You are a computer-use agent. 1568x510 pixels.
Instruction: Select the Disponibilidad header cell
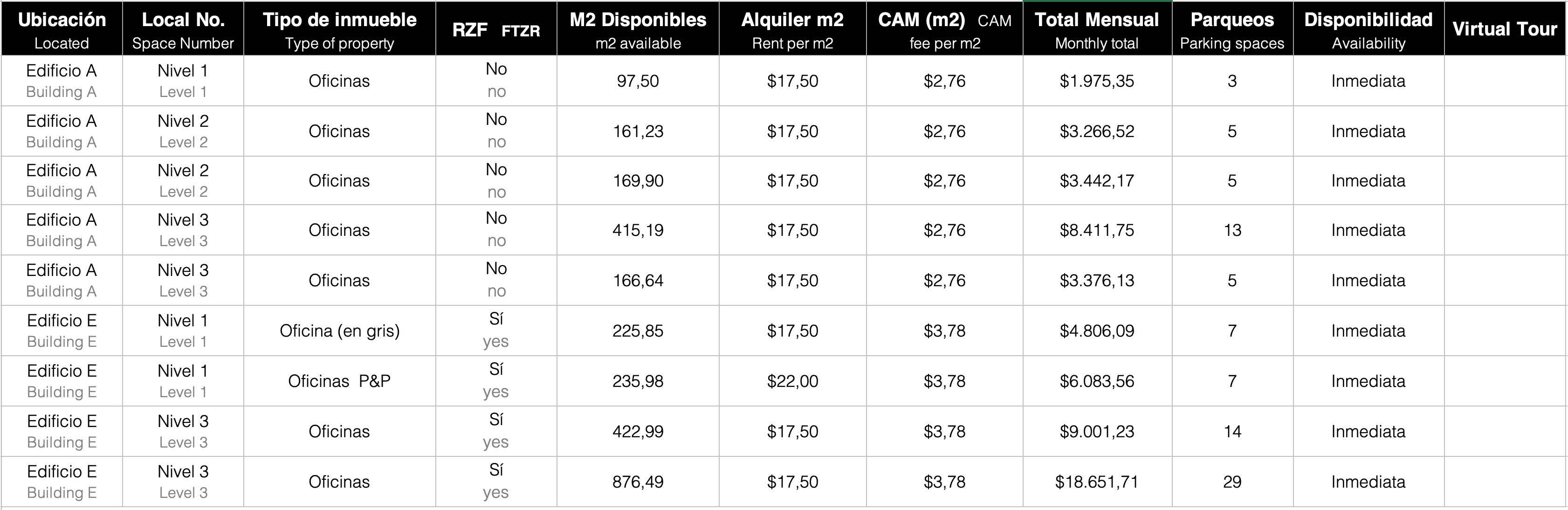pyautogui.click(x=1369, y=28)
